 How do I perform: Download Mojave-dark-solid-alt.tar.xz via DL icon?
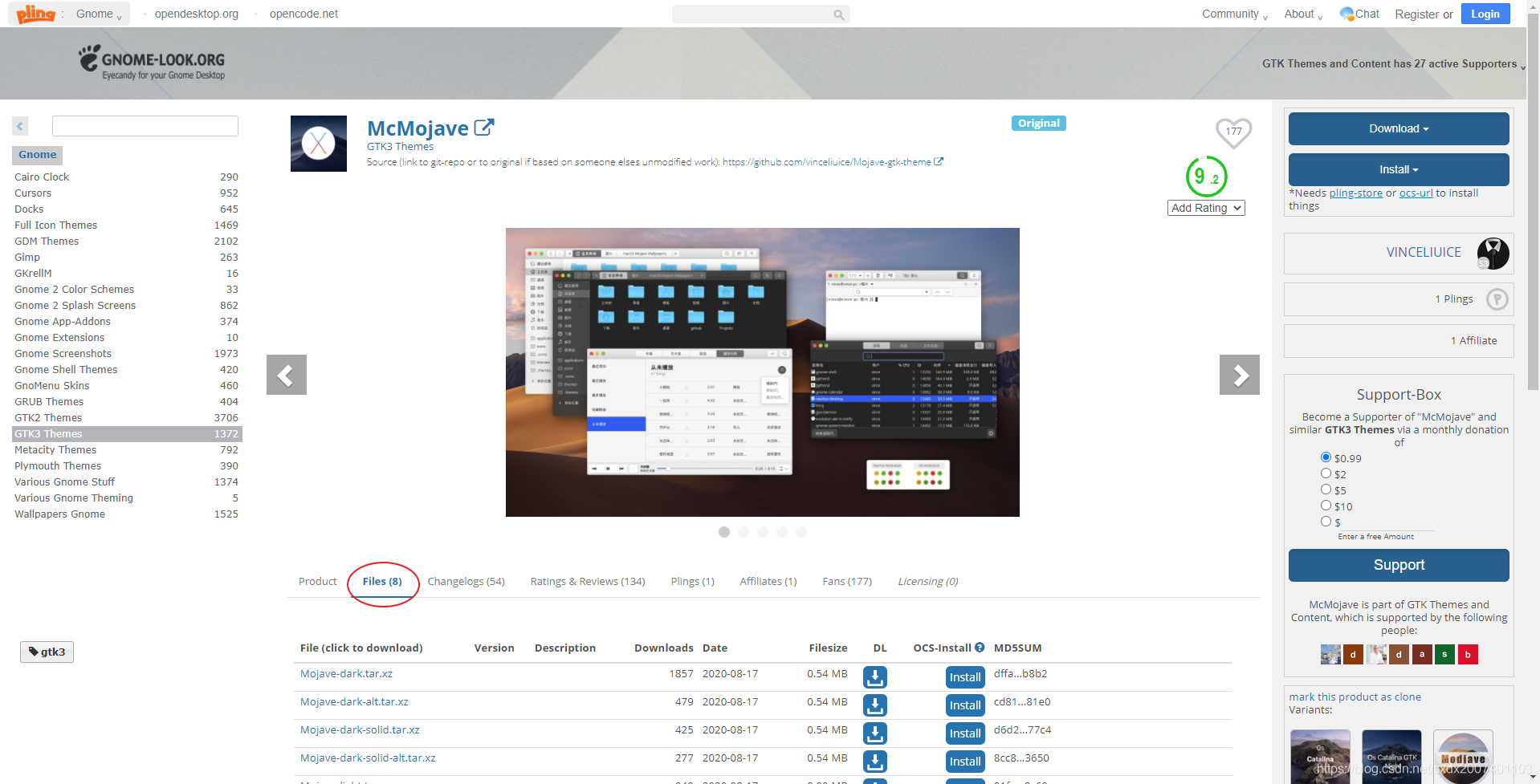click(x=875, y=762)
